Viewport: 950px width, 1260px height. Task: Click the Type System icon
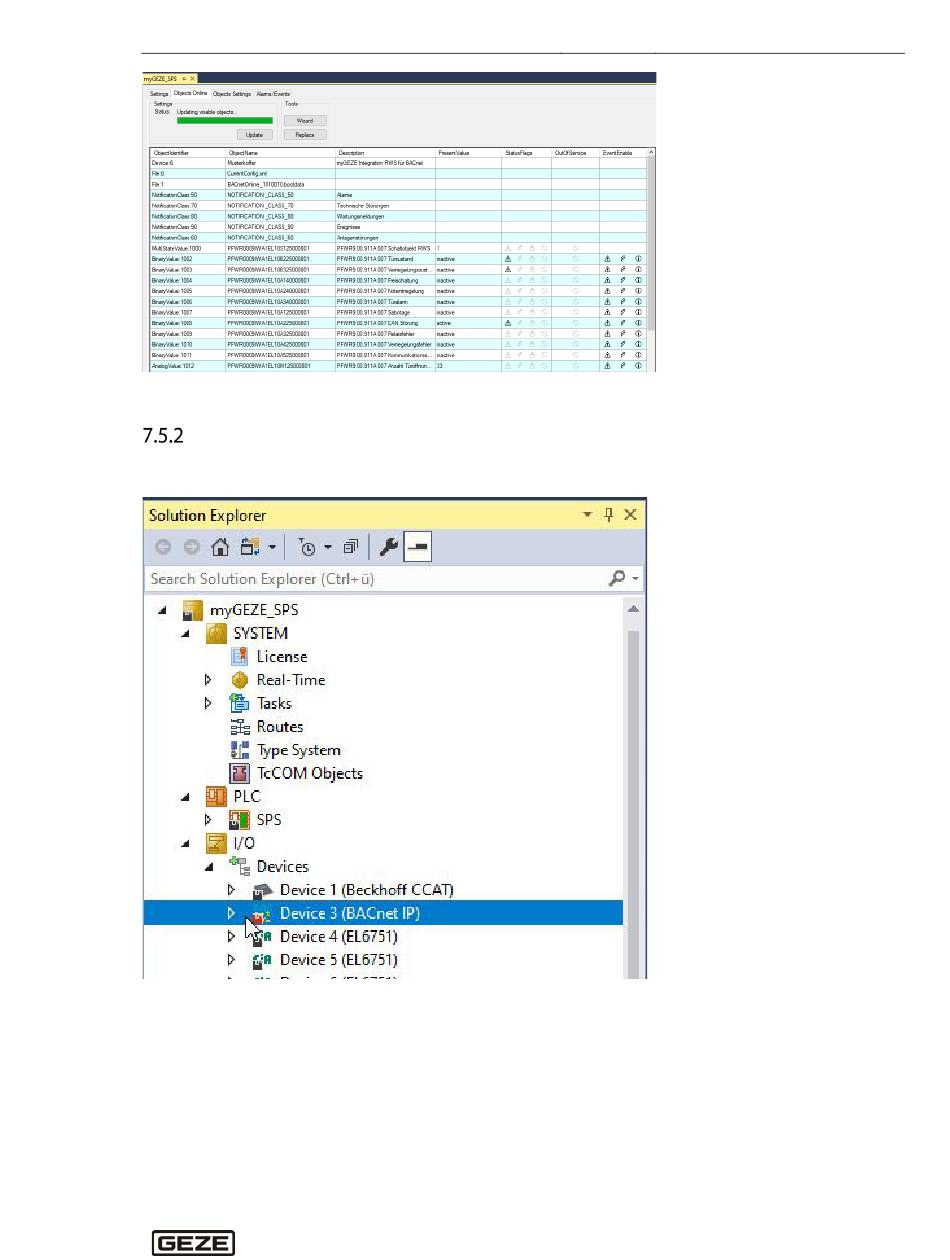[239, 750]
